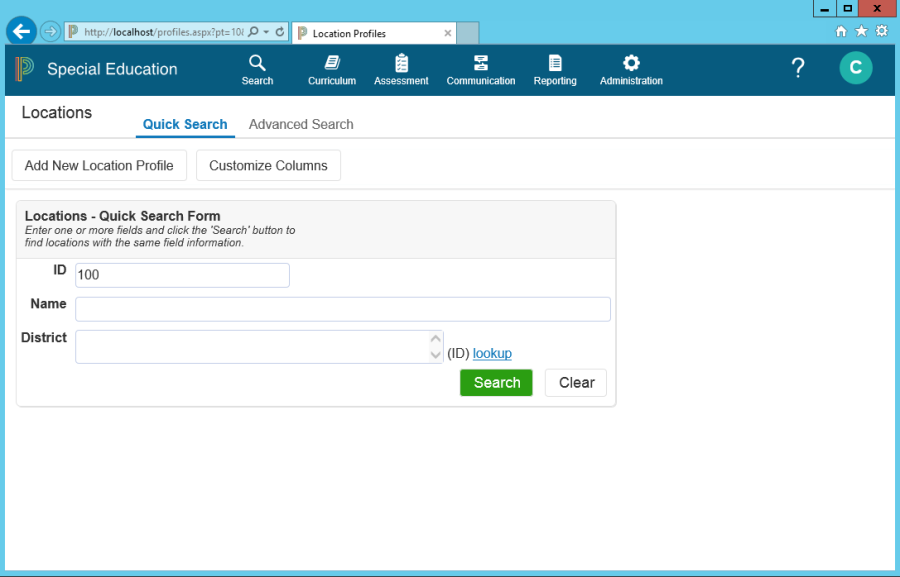The height and width of the screenshot is (577, 900).
Task: Click into the Name input field
Action: (342, 309)
